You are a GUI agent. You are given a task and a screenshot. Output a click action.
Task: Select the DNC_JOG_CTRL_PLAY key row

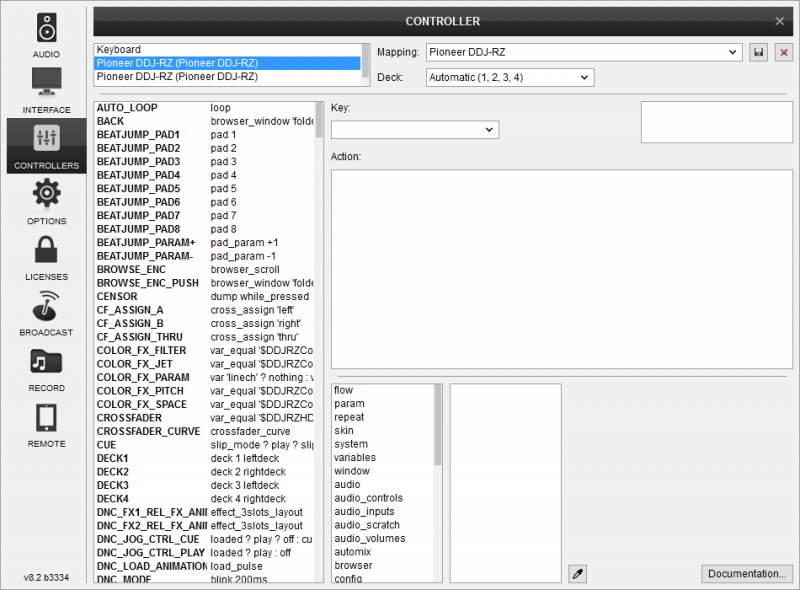pyautogui.click(x=205, y=553)
